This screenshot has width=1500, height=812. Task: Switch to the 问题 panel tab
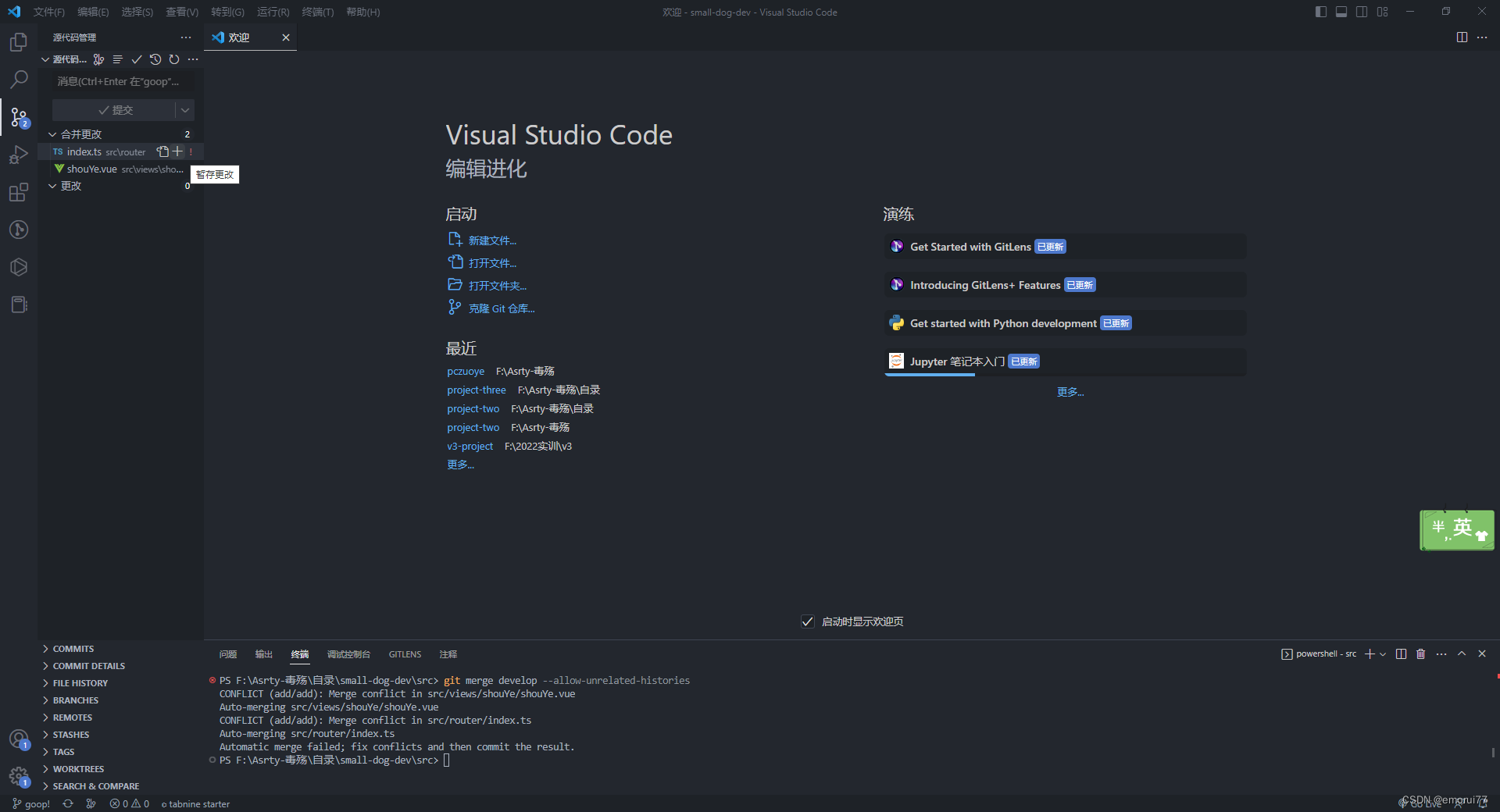228,654
